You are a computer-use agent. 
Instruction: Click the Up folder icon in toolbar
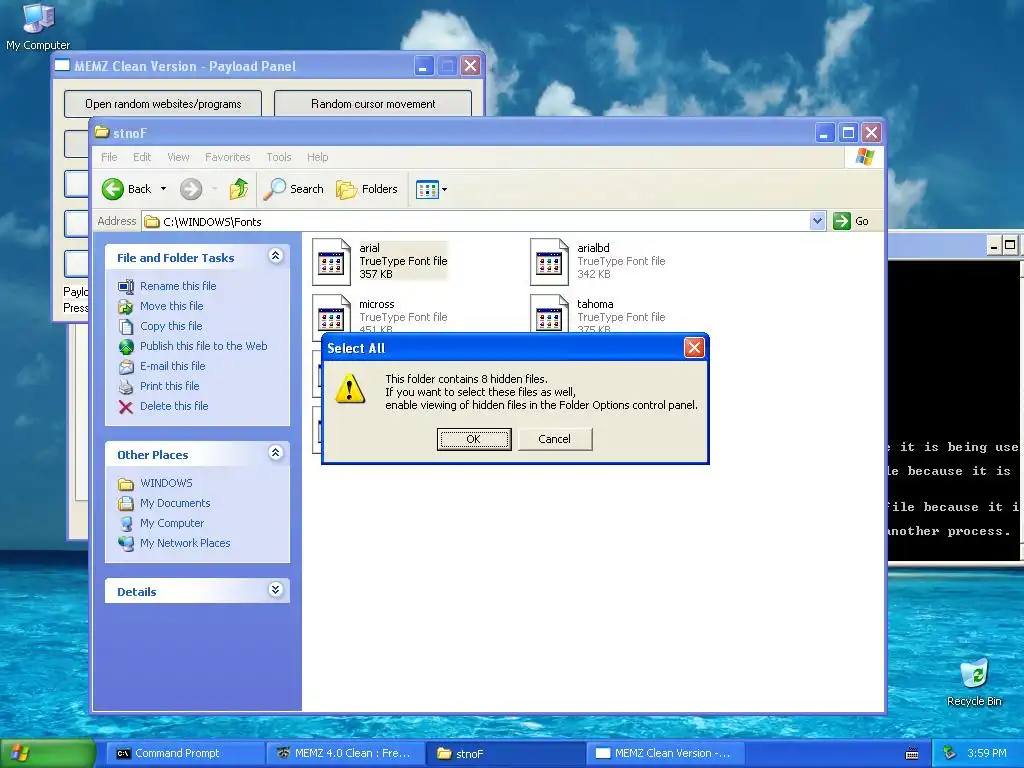click(238, 189)
